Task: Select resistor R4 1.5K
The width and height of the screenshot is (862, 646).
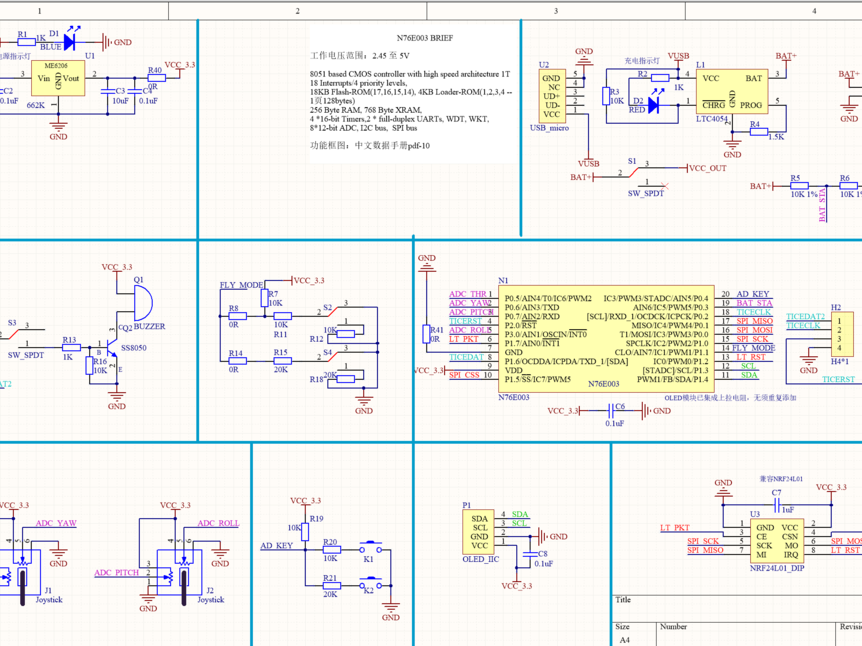Action: [759, 132]
